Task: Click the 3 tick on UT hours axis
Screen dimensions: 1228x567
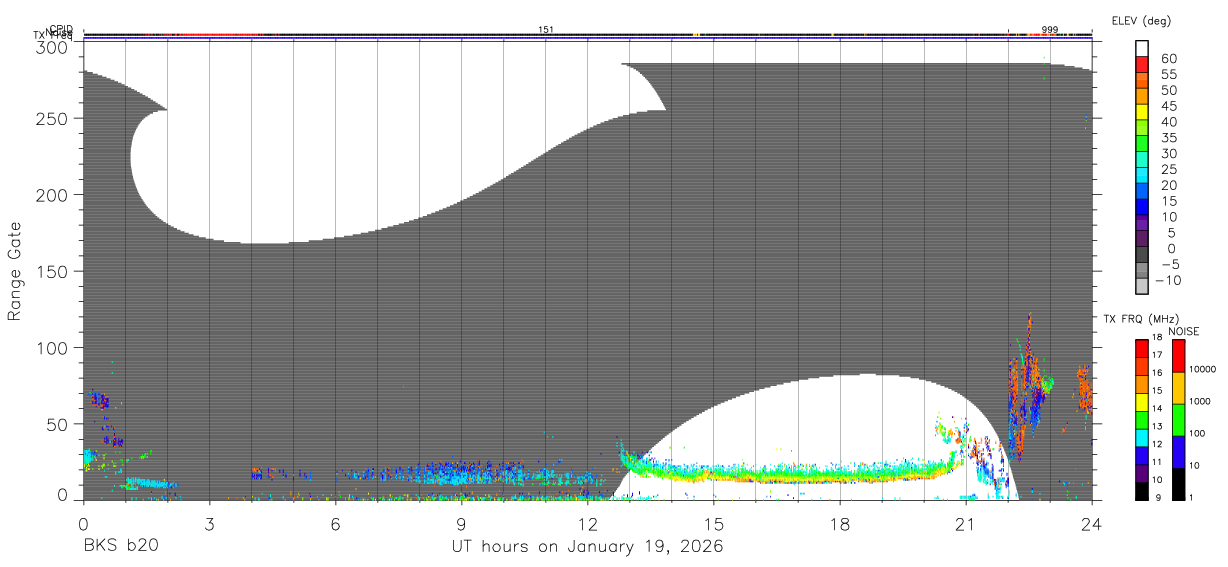Action: click(209, 523)
